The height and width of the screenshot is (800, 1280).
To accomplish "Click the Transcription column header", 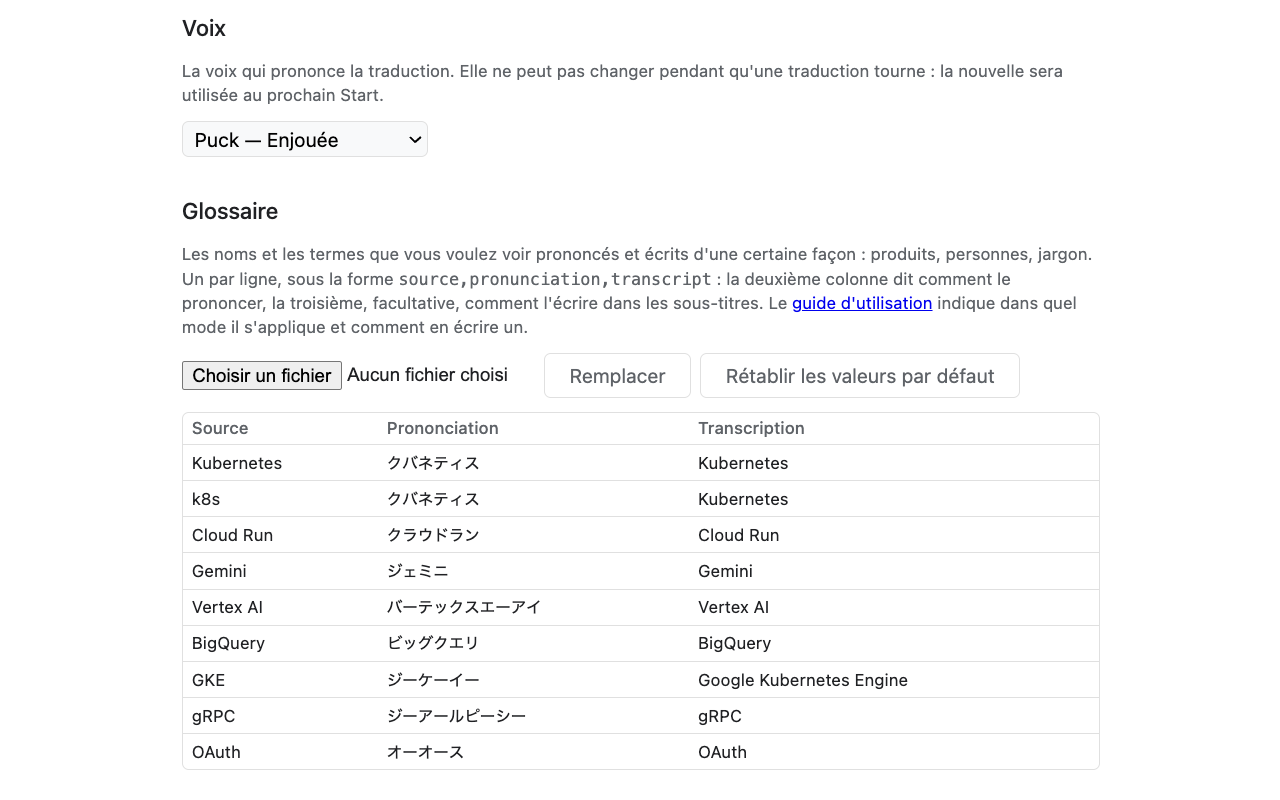I will pyautogui.click(x=751, y=428).
